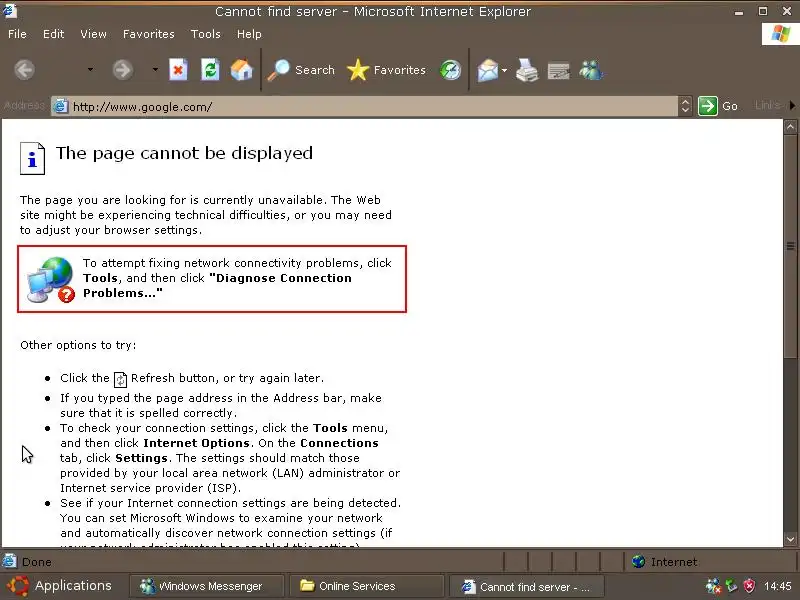Viewport: 800px width, 600px height.
Task: Click the Windows flag logo
Action: click(x=780, y=34)
